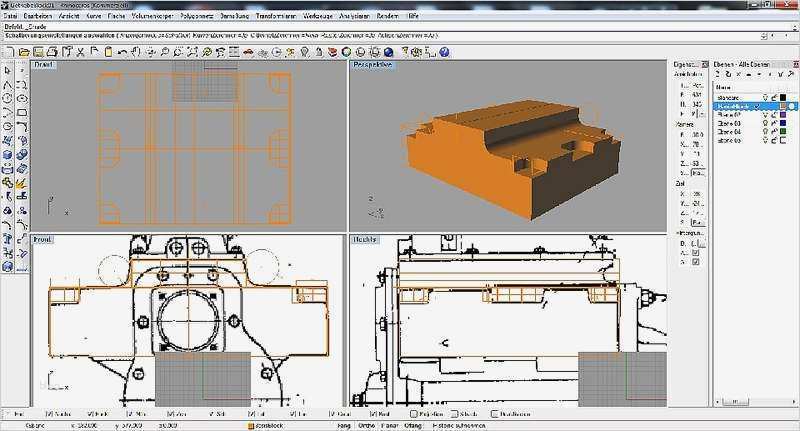Open the Front viewport title menu
The width and height of the screenshot is (800, 431).
click(43, 240)
